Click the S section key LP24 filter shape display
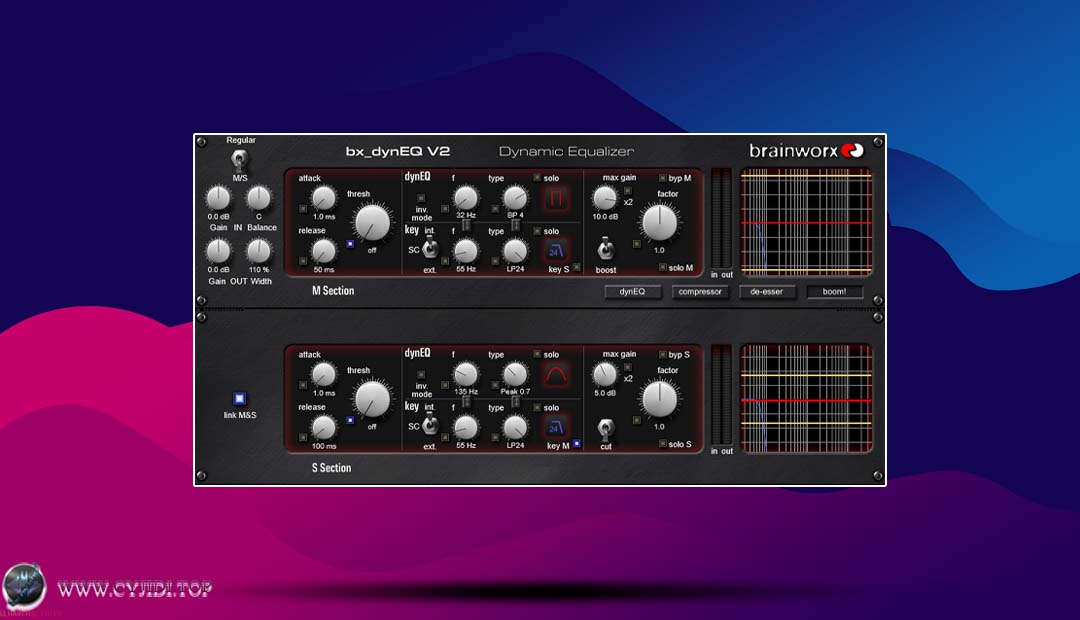This screenshot has height=620, width=1080. [x=557, y=428]
